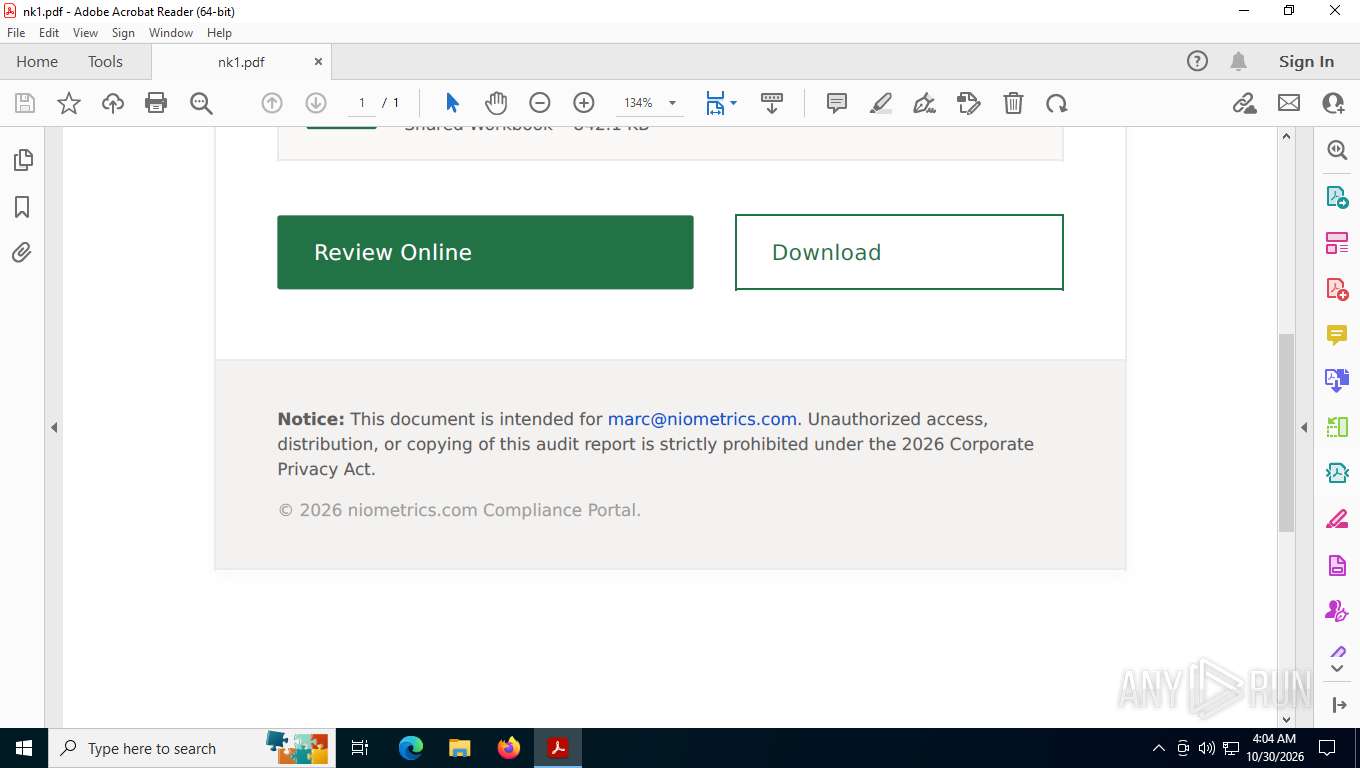The image size is (1360, 768).
Task: Collapse the left navigation pane arrow
Action: coord(54,427)
